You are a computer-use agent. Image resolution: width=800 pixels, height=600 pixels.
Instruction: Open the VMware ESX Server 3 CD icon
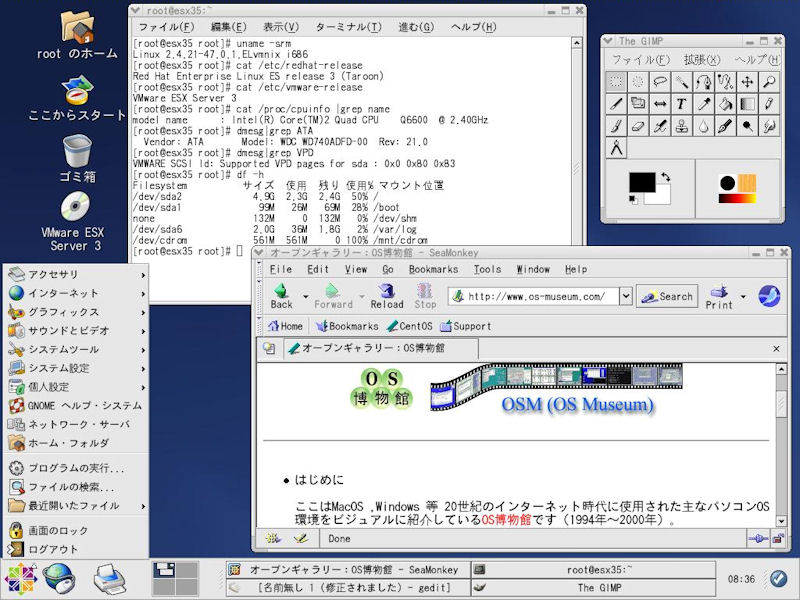[x=76, y=221]
